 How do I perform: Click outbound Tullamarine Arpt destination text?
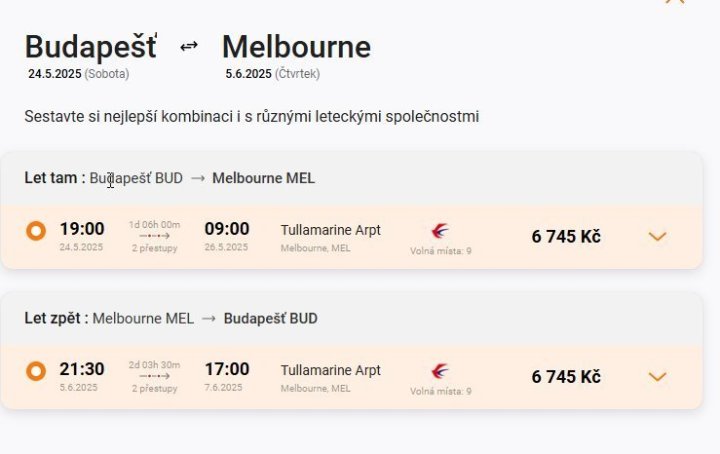(330, 230)
